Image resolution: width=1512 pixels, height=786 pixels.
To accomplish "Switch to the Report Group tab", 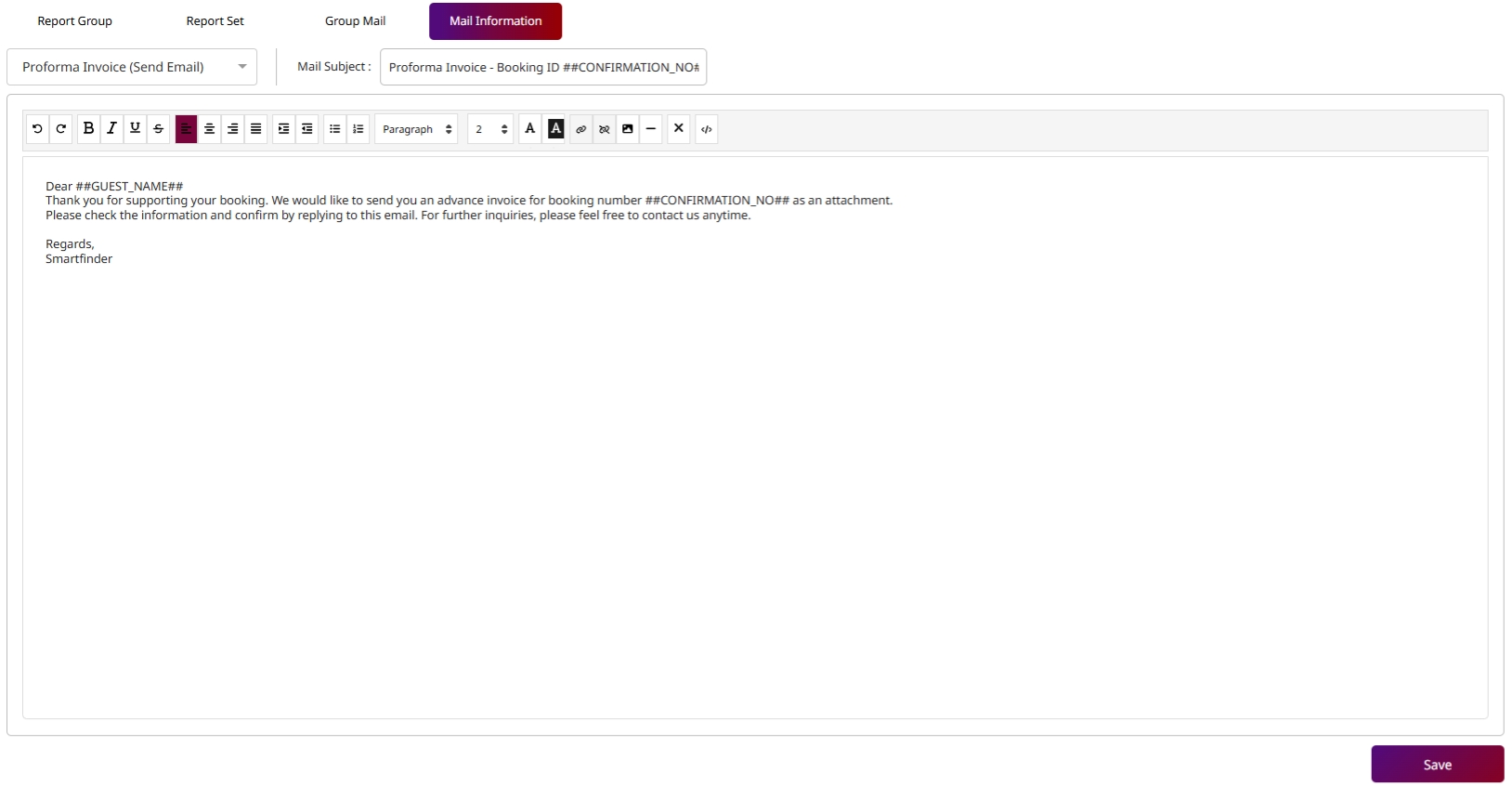I will 74,21.
